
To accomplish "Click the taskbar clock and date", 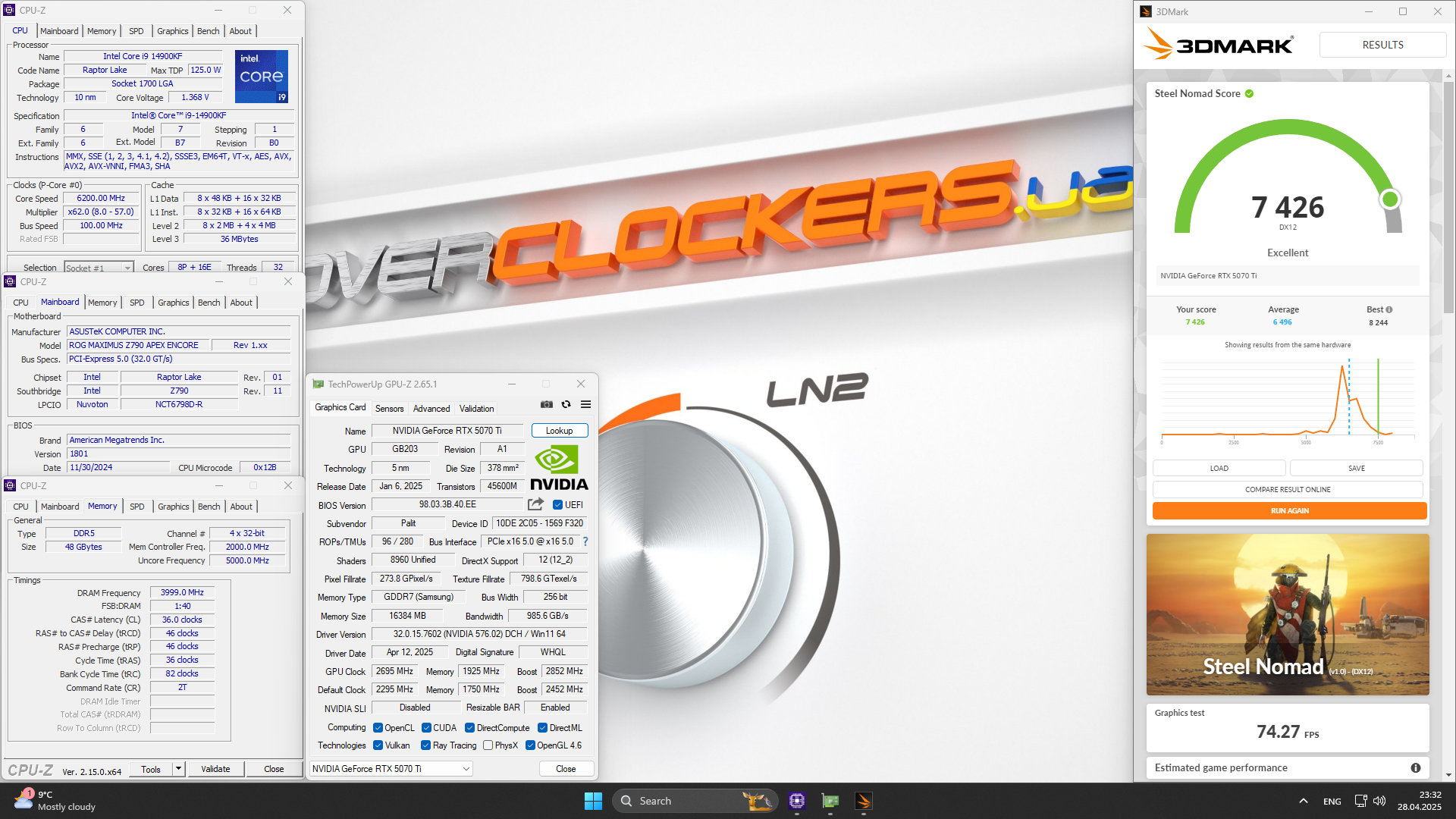I will point(1420,801).
